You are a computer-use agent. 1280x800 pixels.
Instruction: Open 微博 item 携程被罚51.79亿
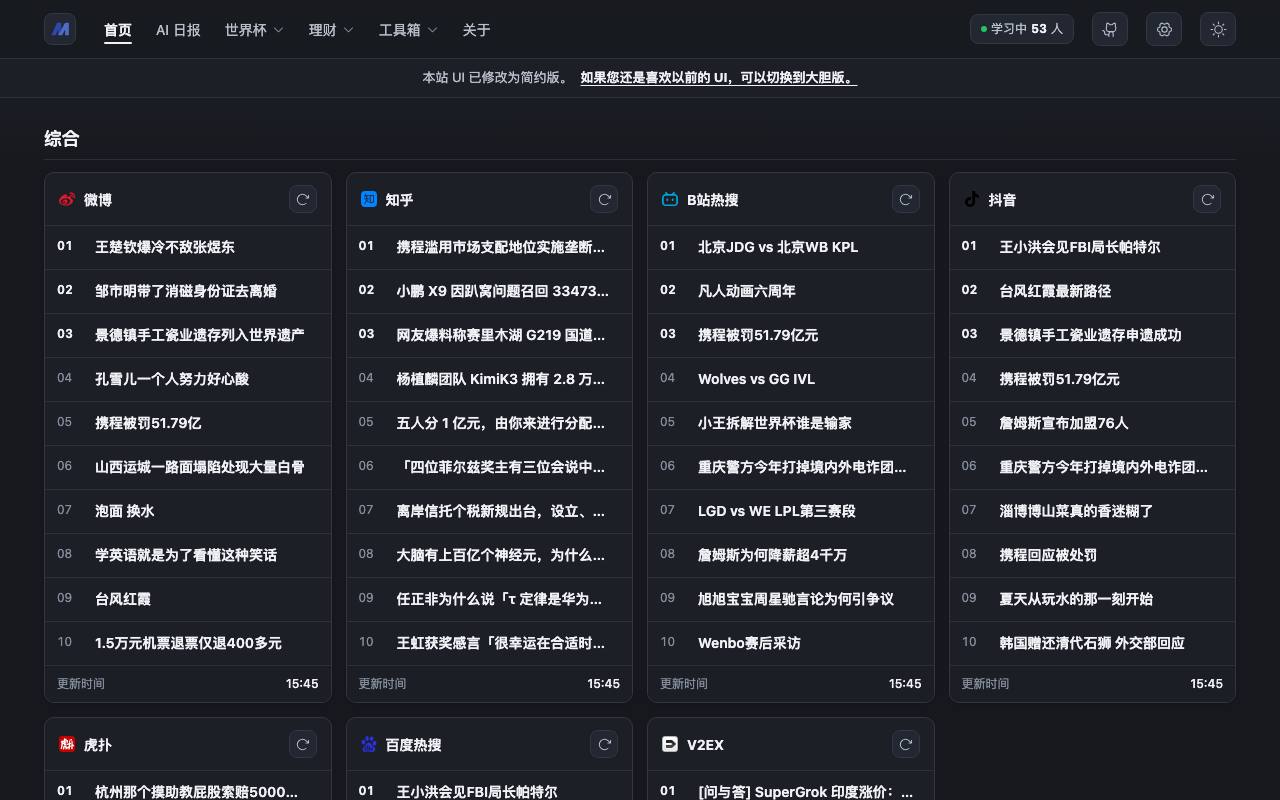coord(188,423)
